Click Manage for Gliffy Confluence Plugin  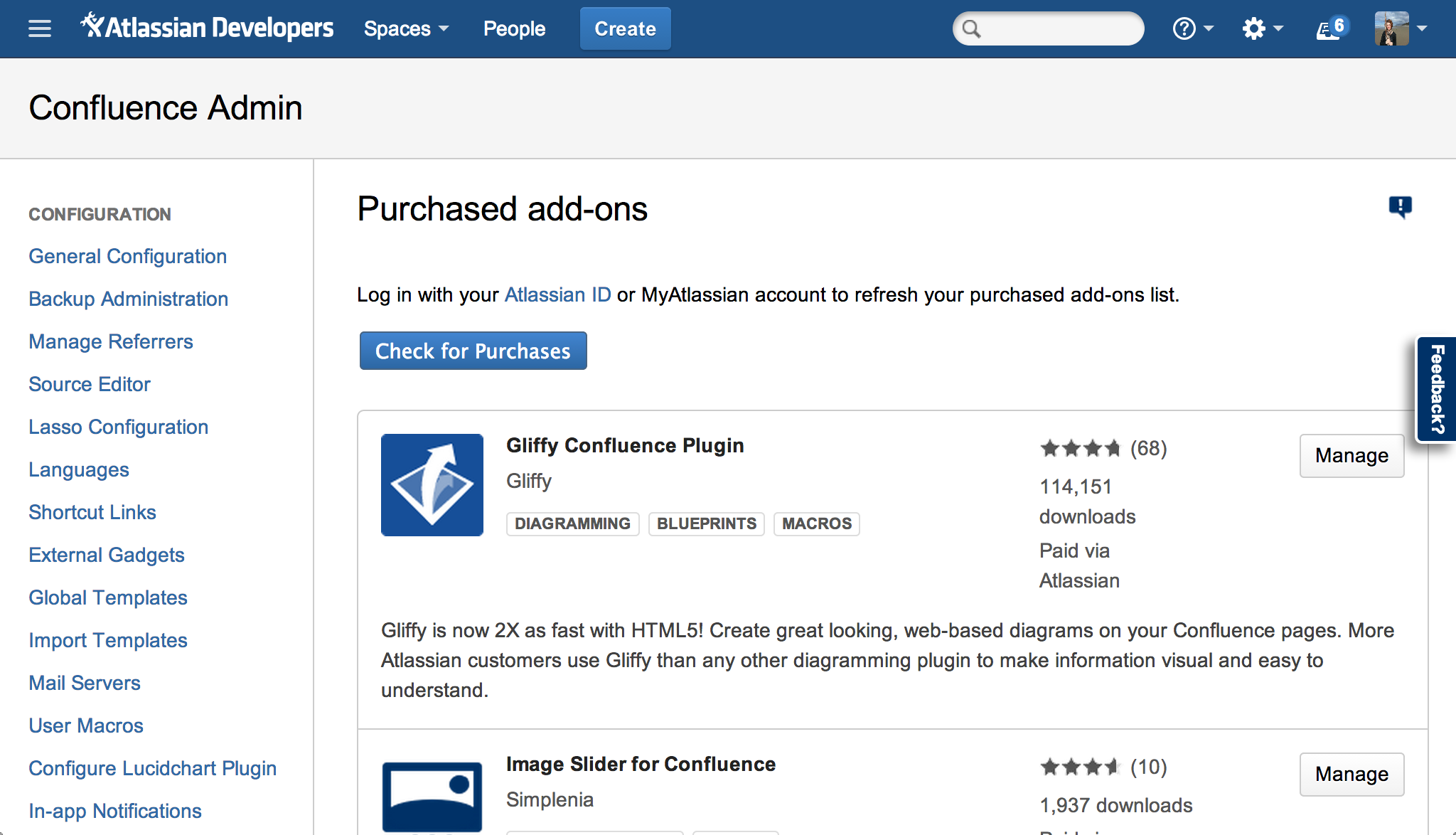(1351, 456)
